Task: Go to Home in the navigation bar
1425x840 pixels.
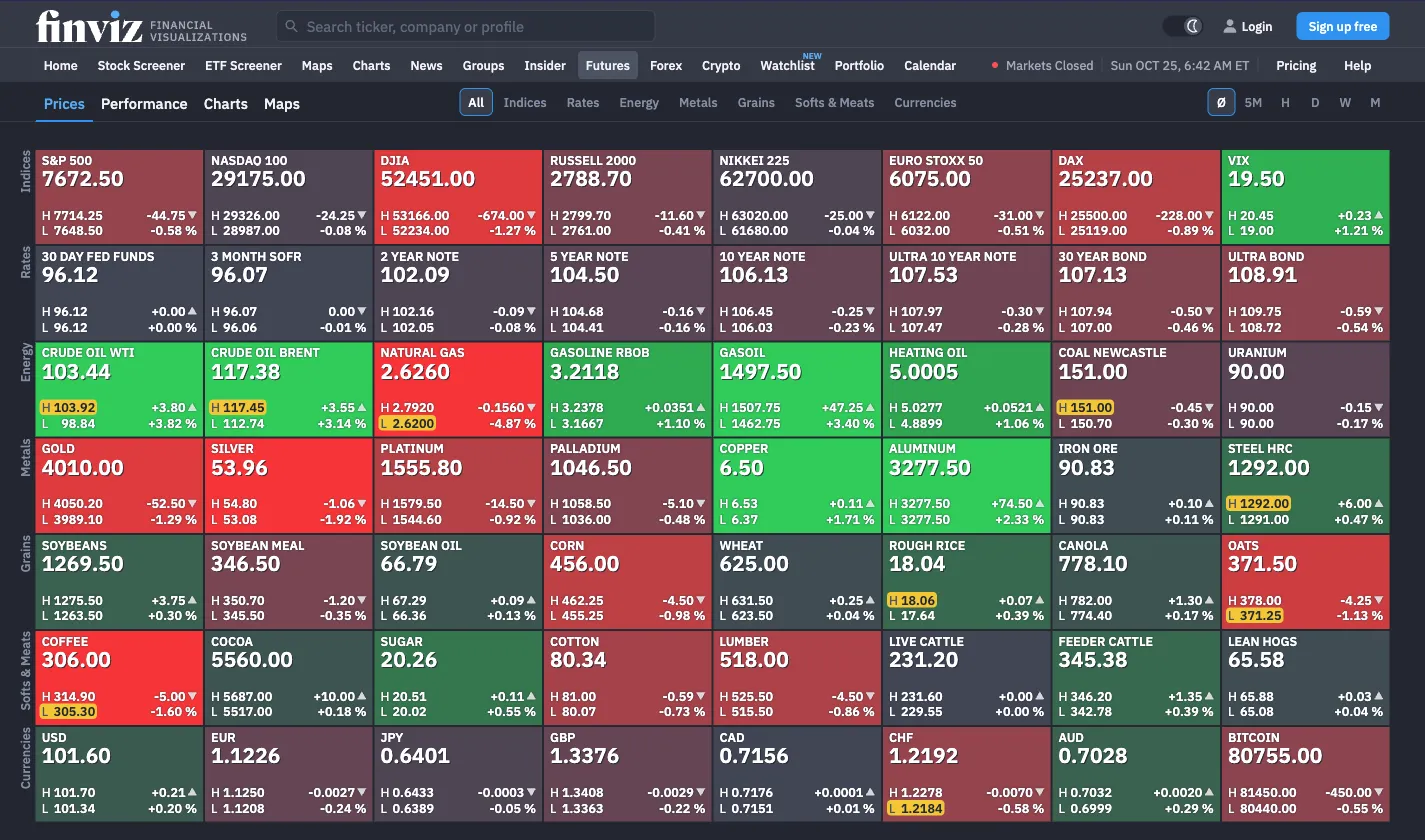Action: click(x=61, y=66)
